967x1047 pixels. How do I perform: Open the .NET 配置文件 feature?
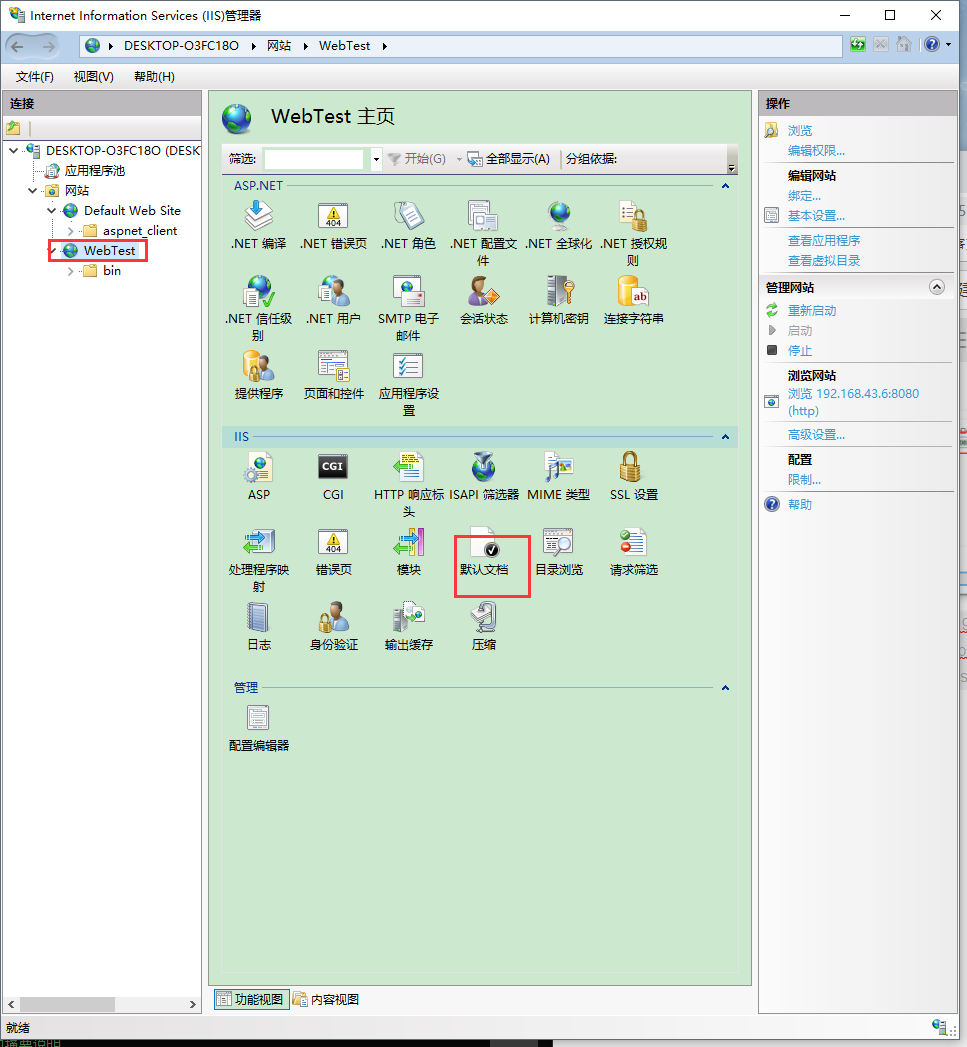click(483, 234)
